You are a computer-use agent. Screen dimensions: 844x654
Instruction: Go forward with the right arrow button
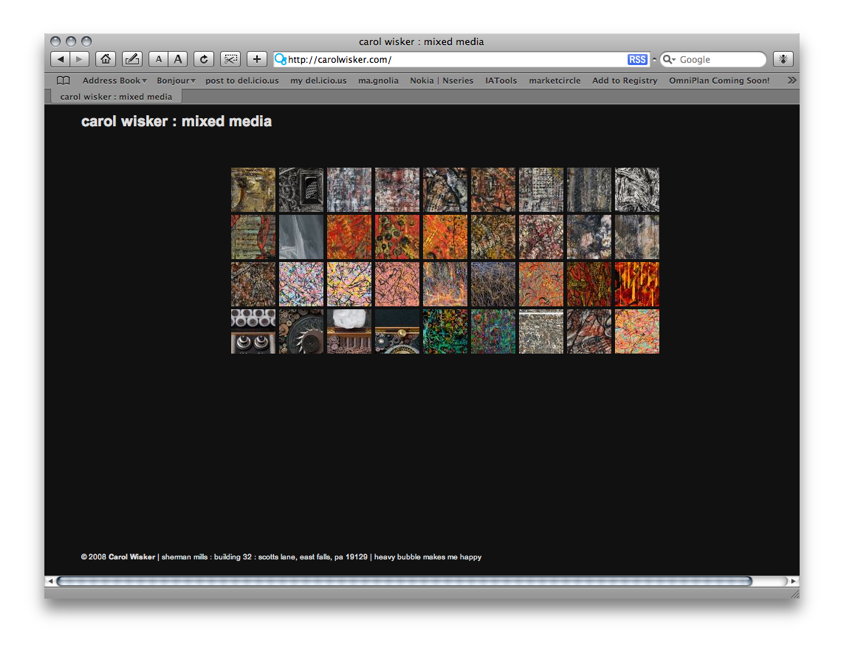coord(80,59)
